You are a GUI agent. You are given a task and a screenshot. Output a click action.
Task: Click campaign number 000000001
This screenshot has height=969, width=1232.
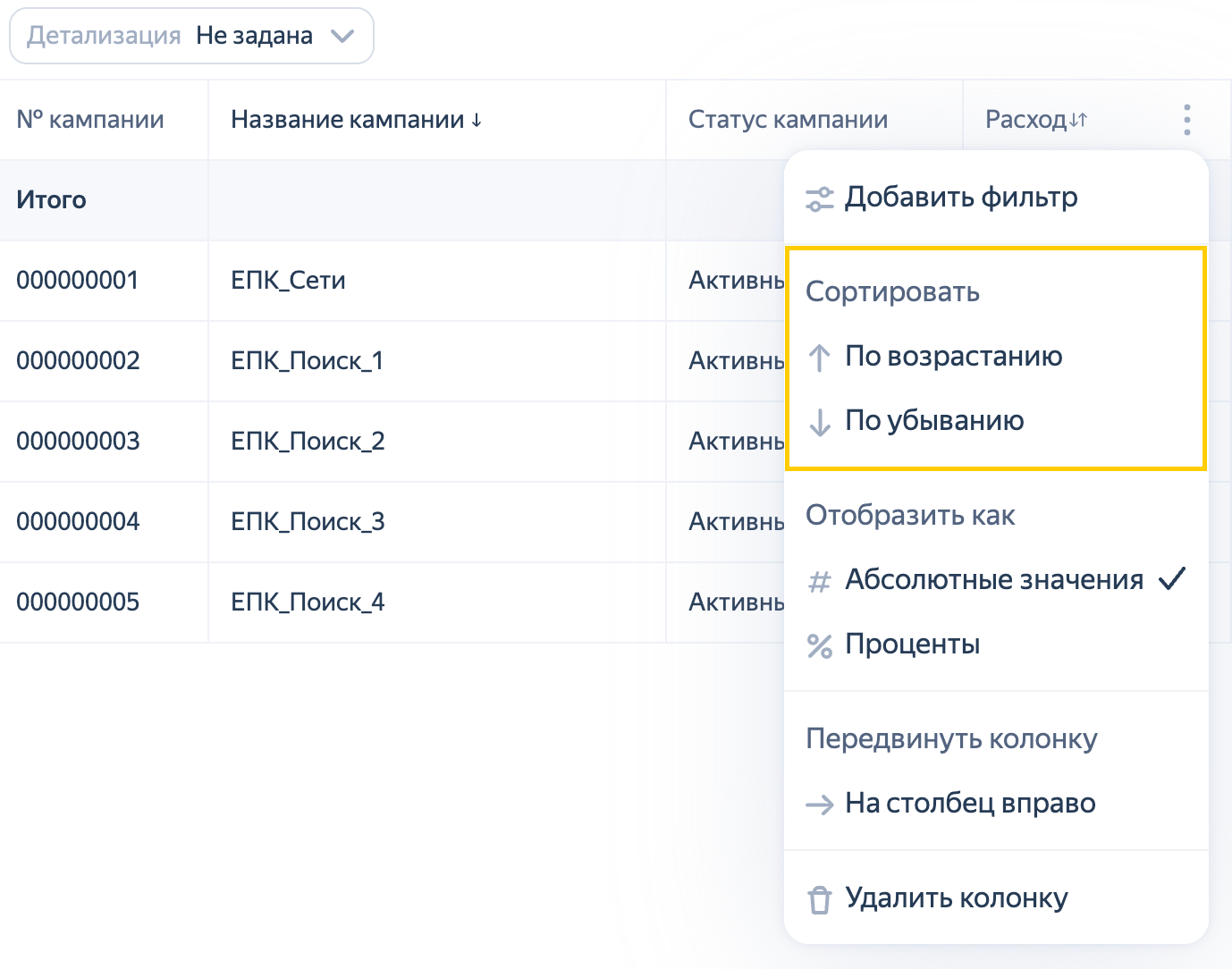click(78, 280)
